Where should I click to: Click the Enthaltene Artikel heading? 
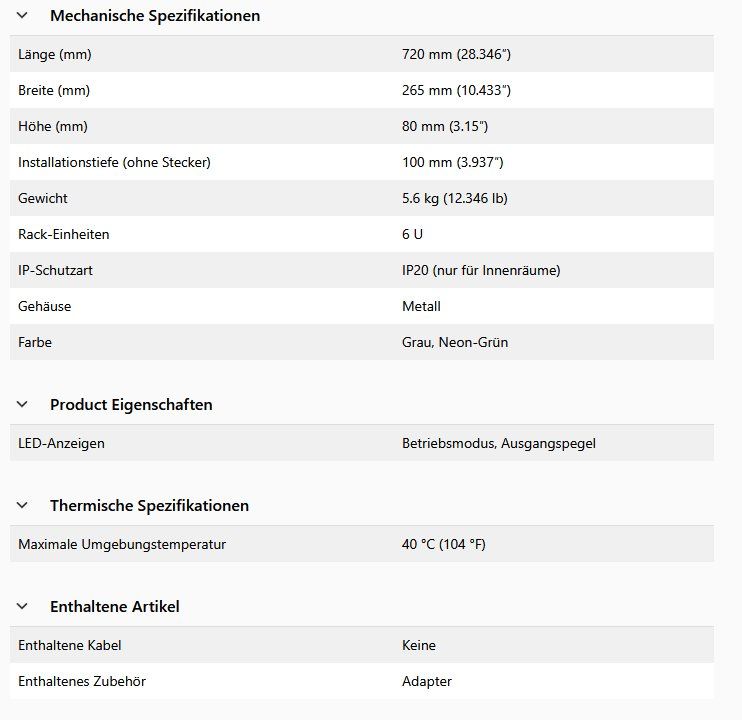tap(115, 606)
